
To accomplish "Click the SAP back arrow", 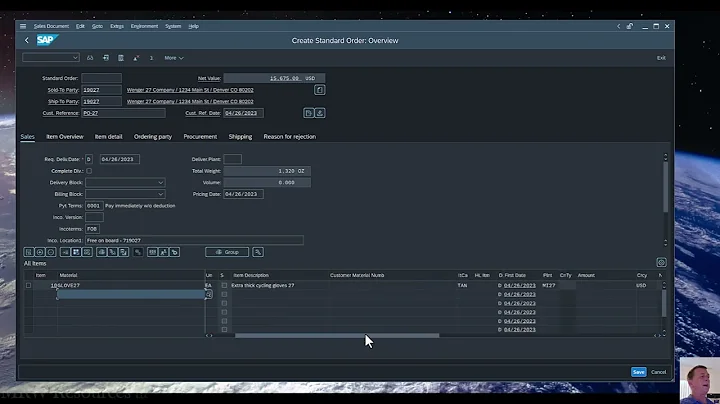I will pyautogui.click(x=27, y=40).
